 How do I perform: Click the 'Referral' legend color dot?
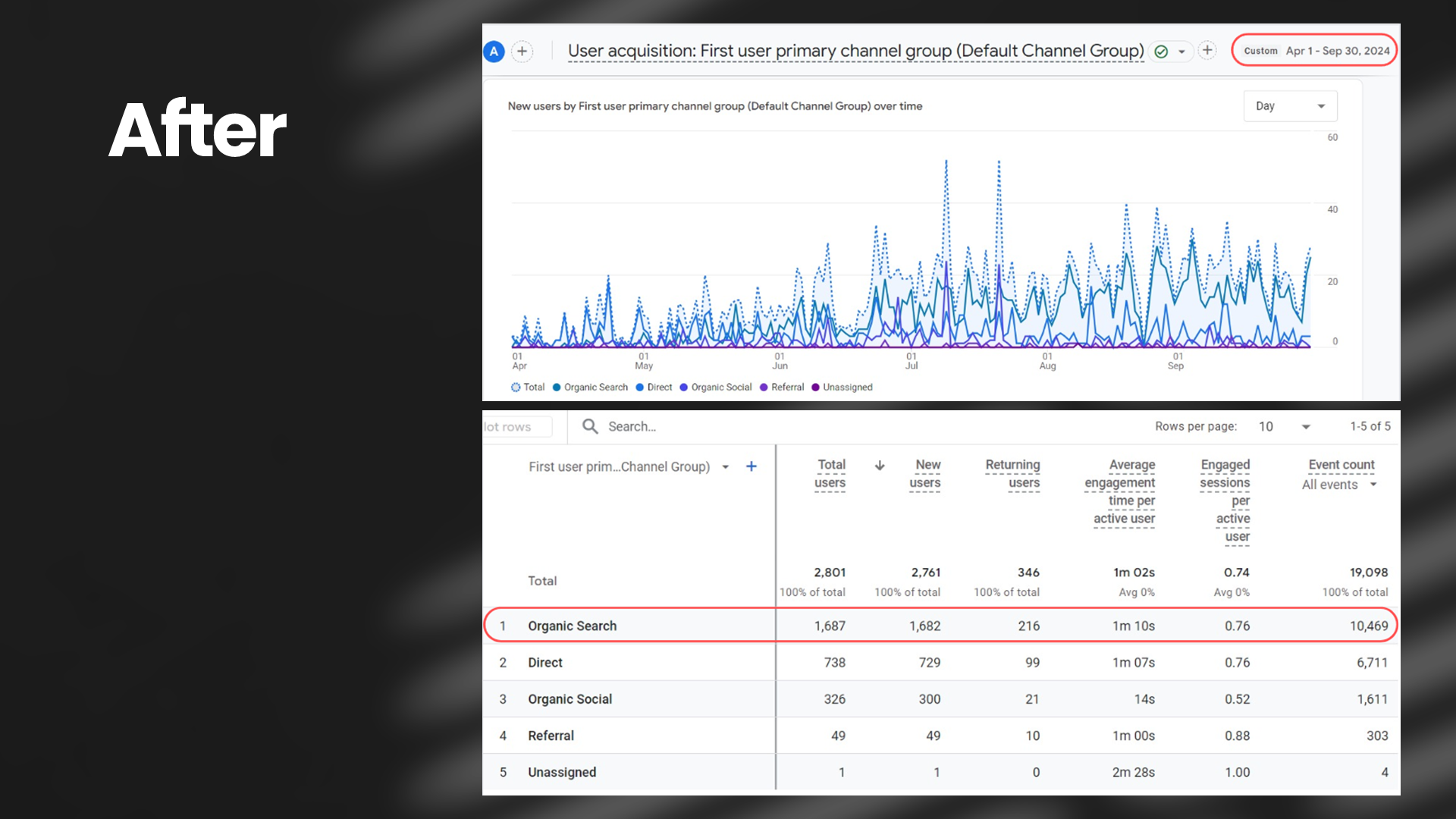(764, 388)
